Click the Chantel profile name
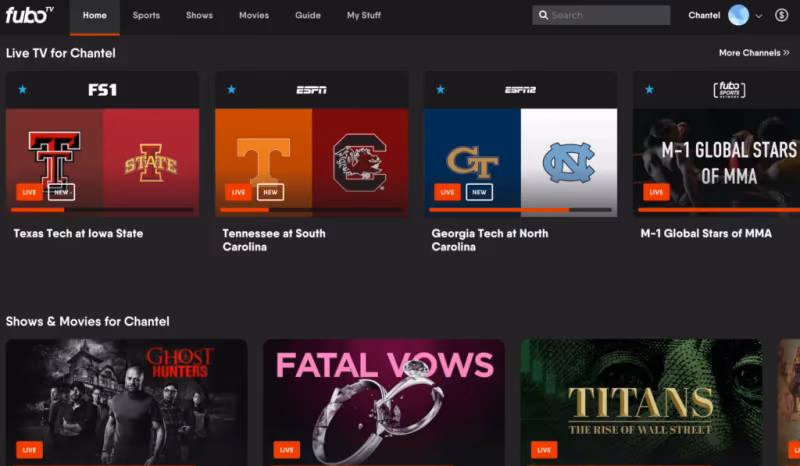This screenshot has width=800, height=466. pyautogui.click(x=704, y=15)
